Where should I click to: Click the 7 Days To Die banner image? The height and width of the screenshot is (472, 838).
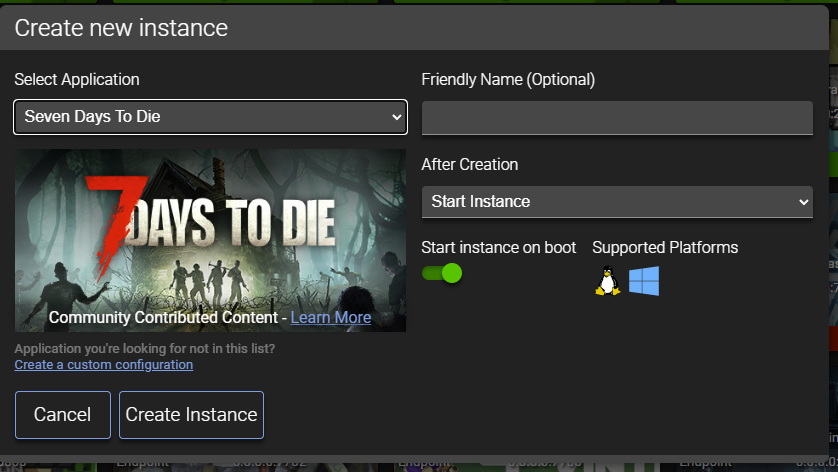point(211,240)
